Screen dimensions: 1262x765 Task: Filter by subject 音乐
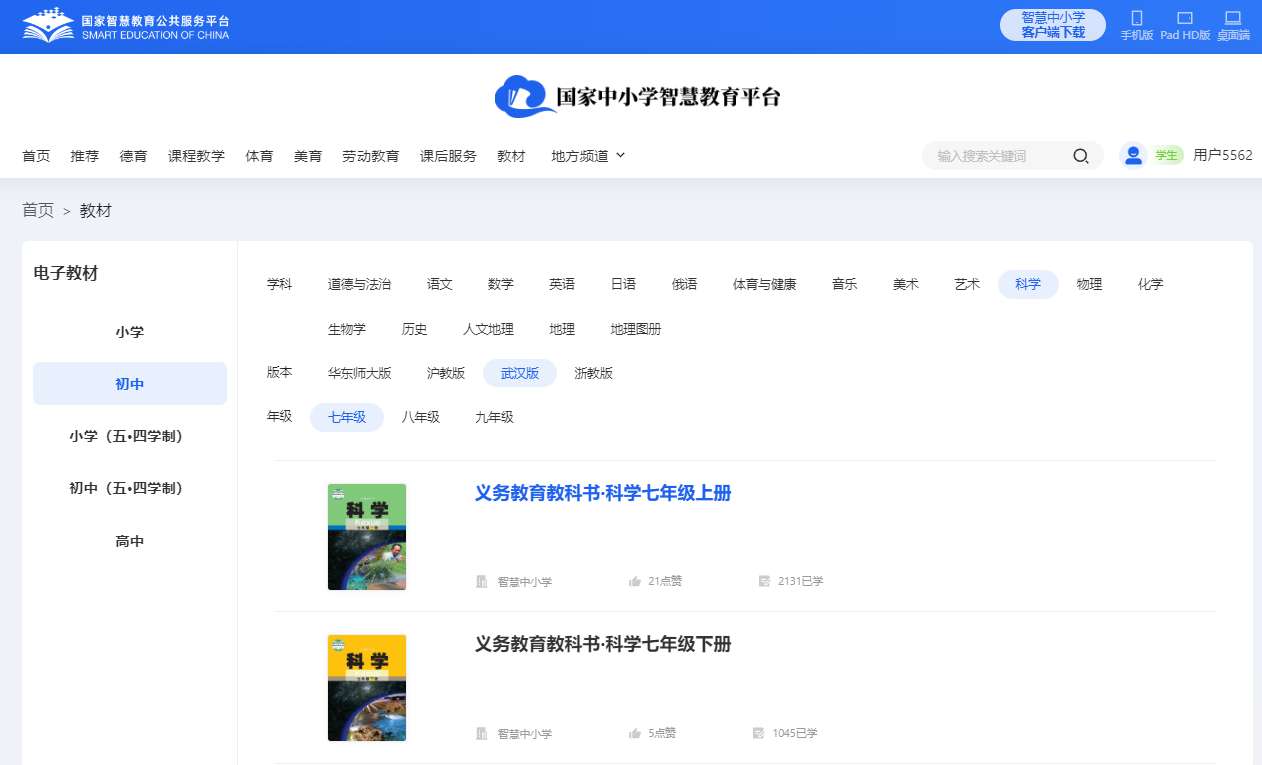845,284
